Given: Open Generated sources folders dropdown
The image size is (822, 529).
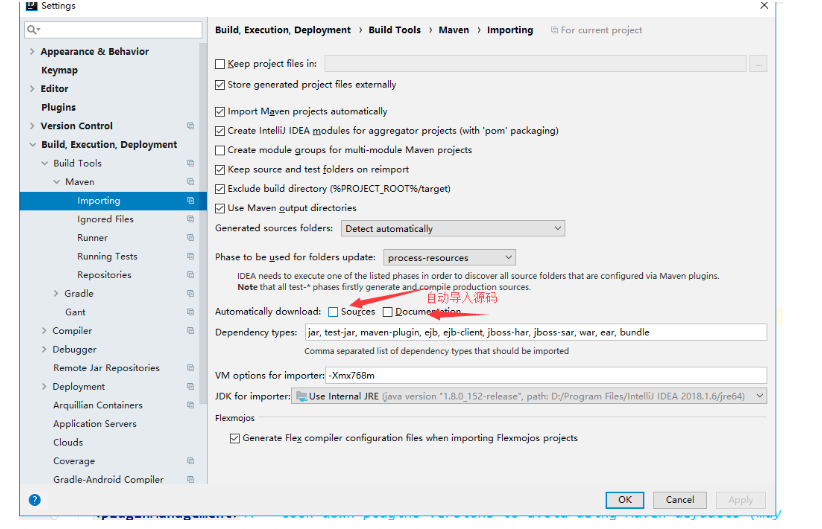Looking at the screenshot, I should pos(453,229).
